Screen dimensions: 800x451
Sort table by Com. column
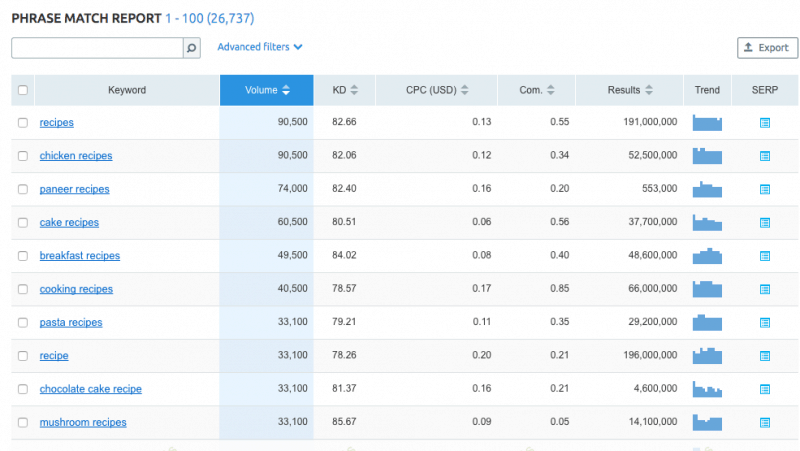(x=537, y=90)
